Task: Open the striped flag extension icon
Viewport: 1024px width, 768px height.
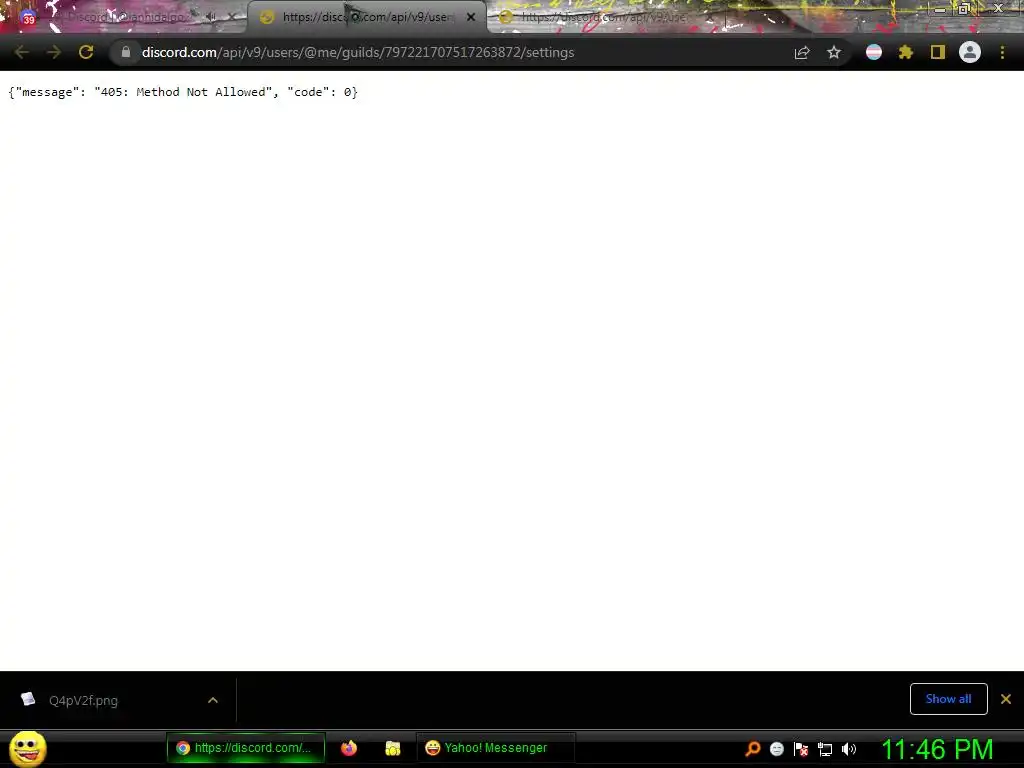Action: pyautogui.click(x=874, y=52)
